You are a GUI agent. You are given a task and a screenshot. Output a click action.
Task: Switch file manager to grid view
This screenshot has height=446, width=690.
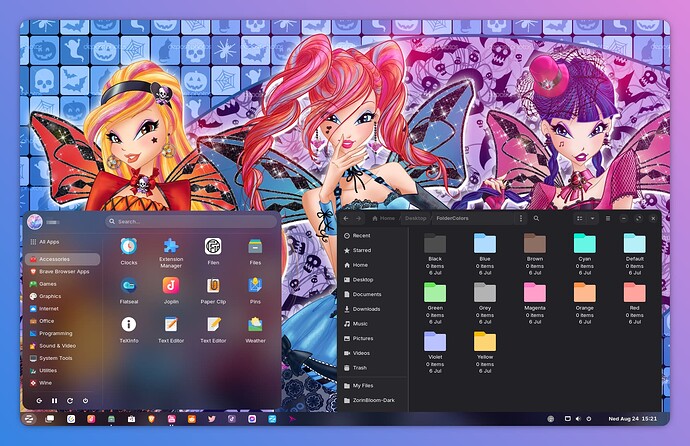[580, 218]
